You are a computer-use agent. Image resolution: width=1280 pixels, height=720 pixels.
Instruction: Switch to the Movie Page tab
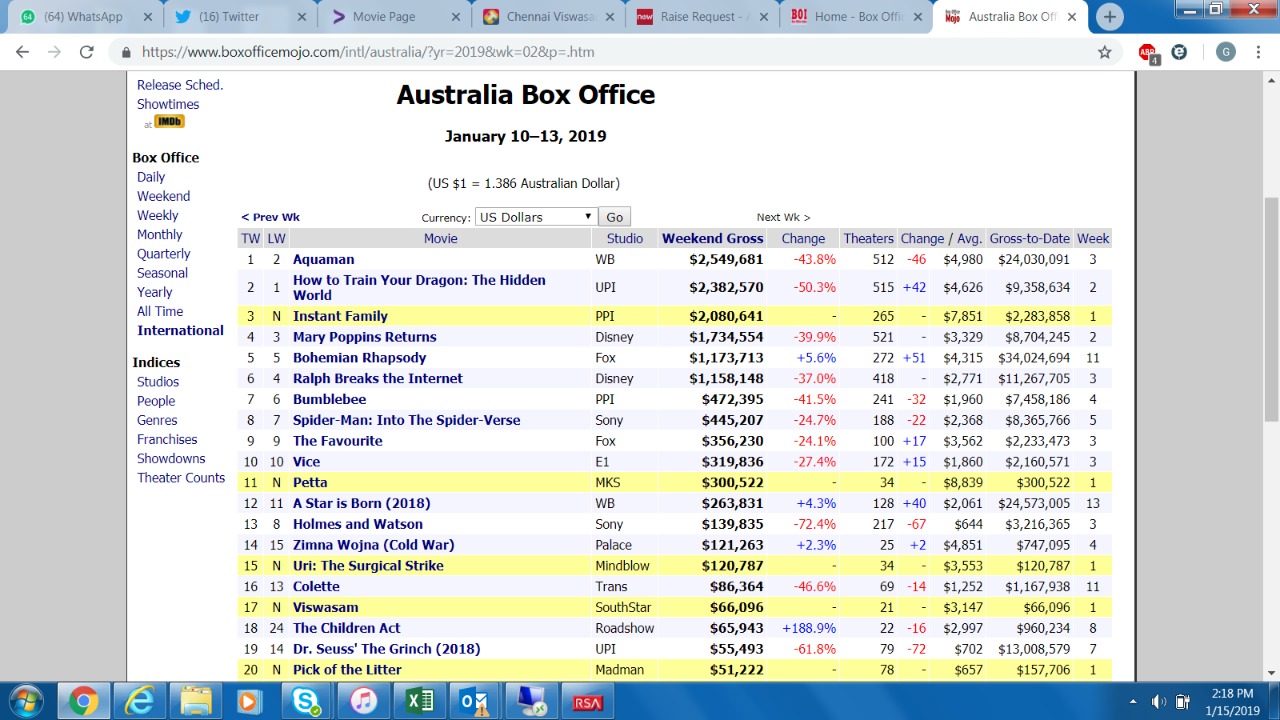point(391,17)
